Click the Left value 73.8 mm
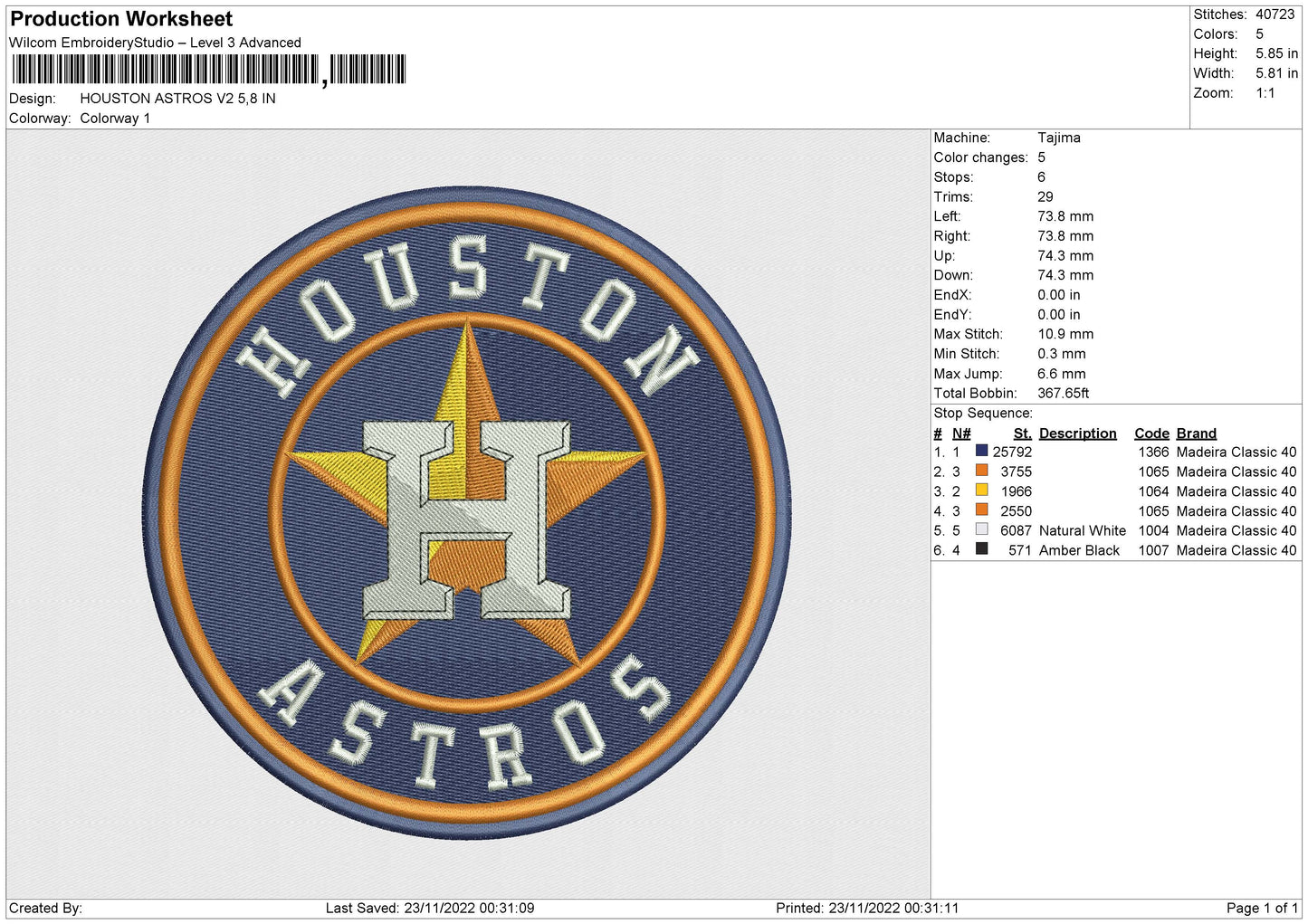Screen dimensions: 1308x924 [1065, 216]
